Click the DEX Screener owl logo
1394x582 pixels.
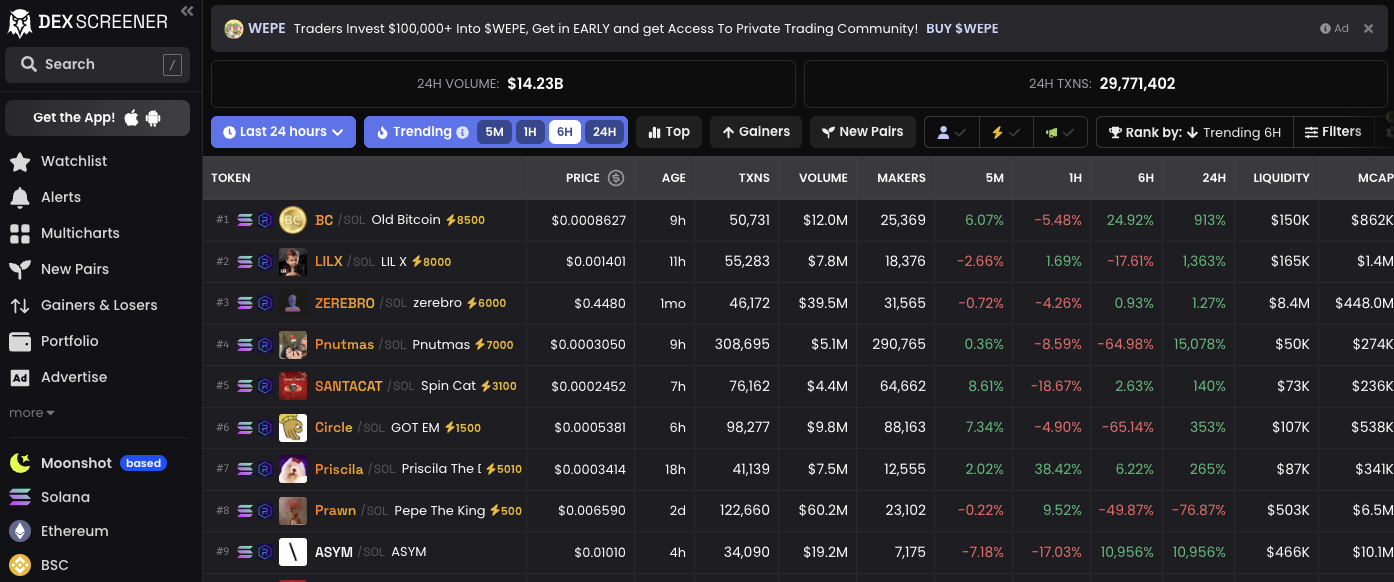(20, 22)
